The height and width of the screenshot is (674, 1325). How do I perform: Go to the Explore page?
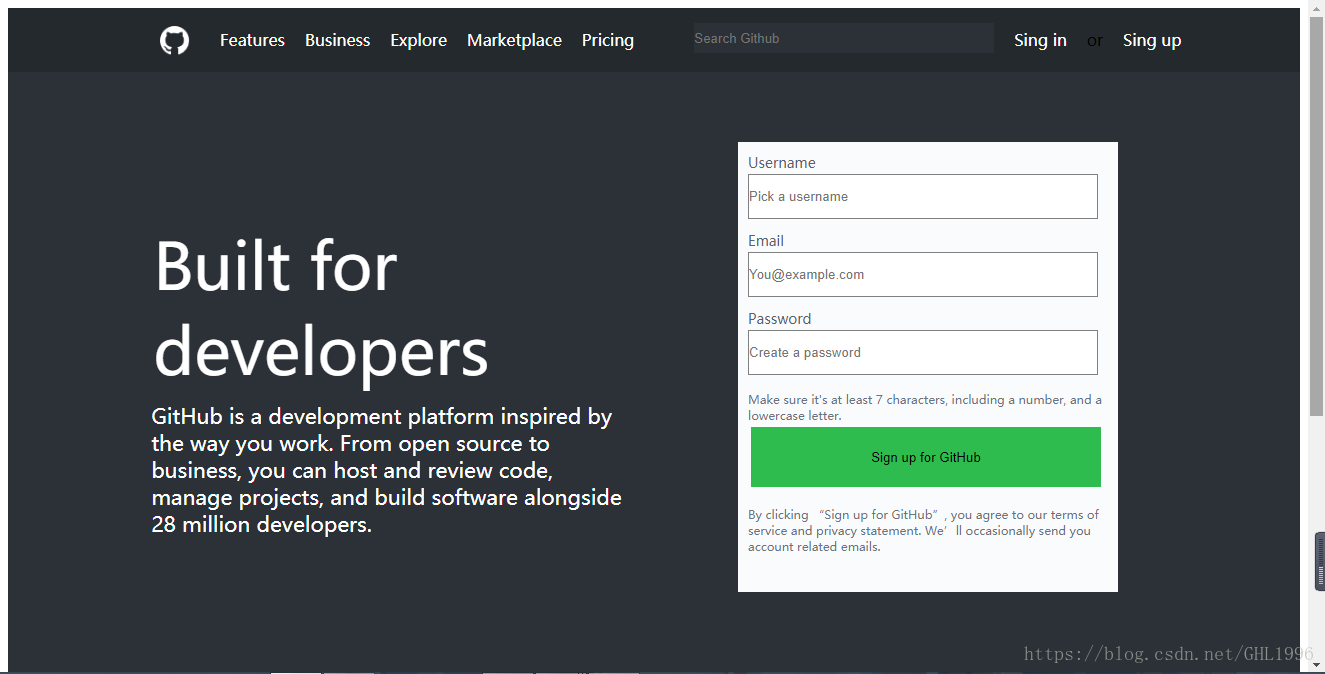418,40
